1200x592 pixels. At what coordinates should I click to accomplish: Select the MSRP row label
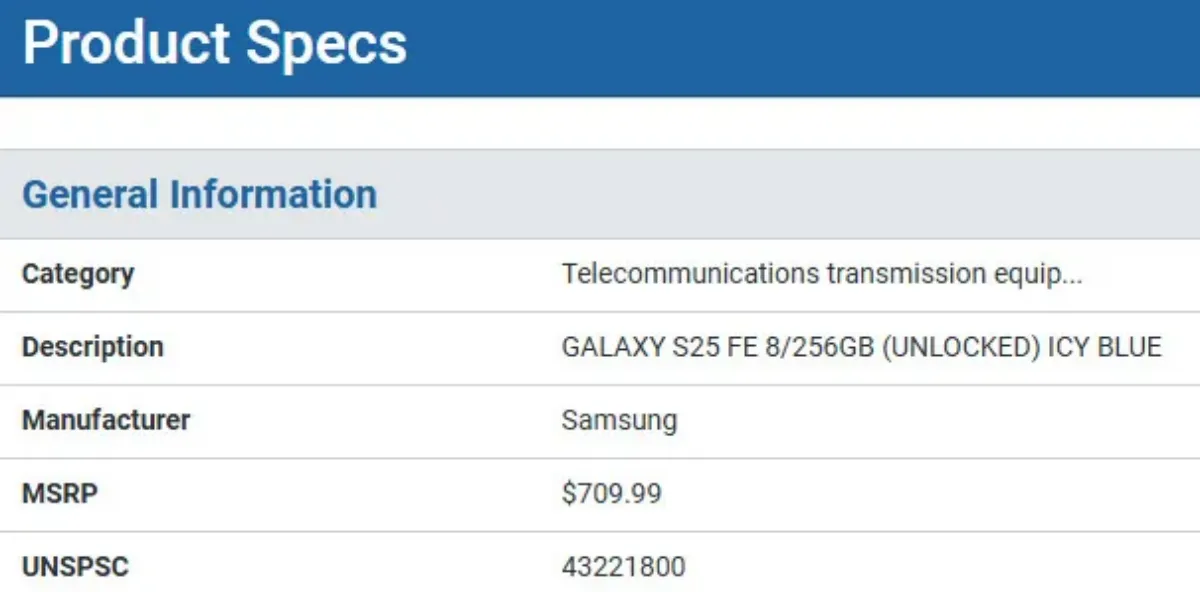[x=60, y=494]
